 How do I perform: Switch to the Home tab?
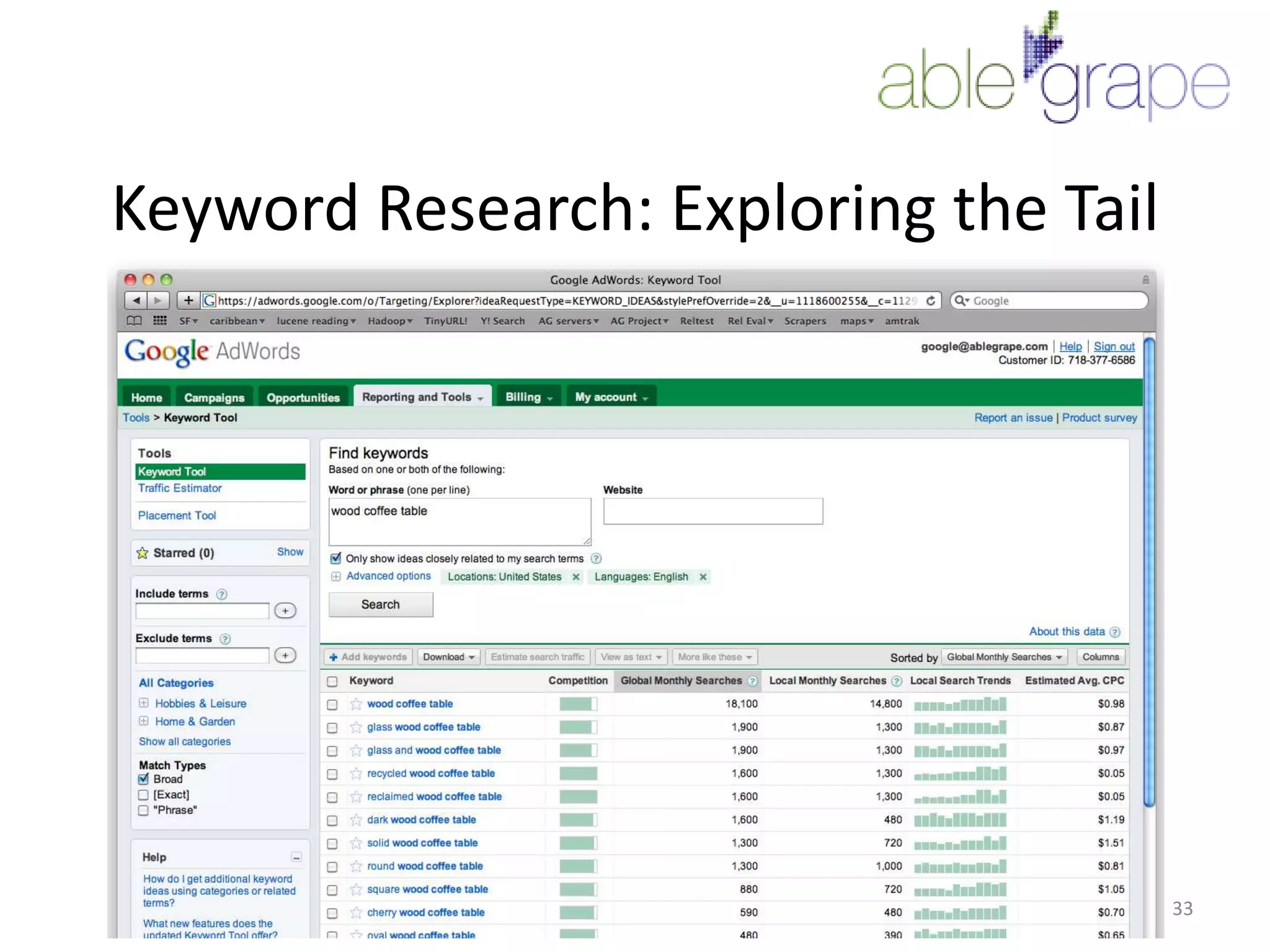coord(146,397)
